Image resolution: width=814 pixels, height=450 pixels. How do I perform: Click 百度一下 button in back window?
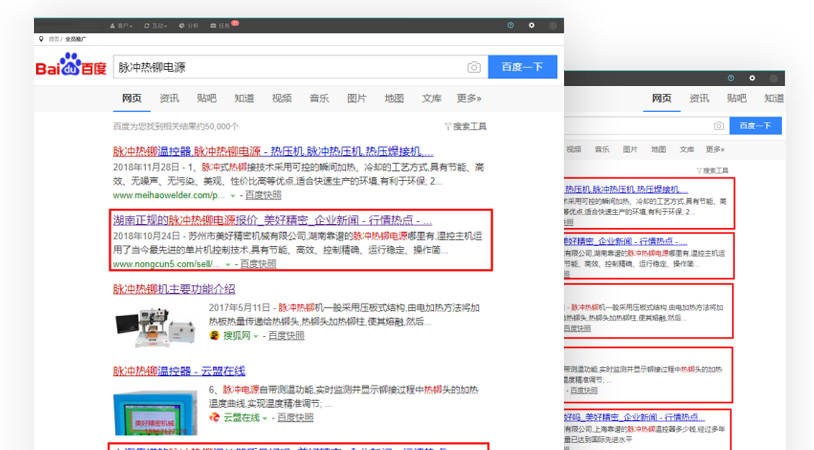click(x=755, y=126)
